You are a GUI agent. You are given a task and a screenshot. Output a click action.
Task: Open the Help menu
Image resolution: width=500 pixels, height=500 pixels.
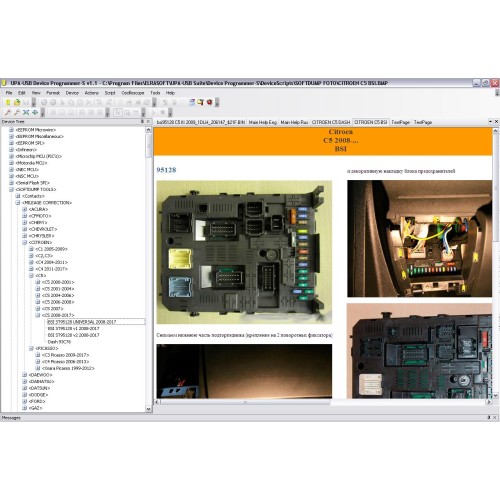(x=170, y=93)
